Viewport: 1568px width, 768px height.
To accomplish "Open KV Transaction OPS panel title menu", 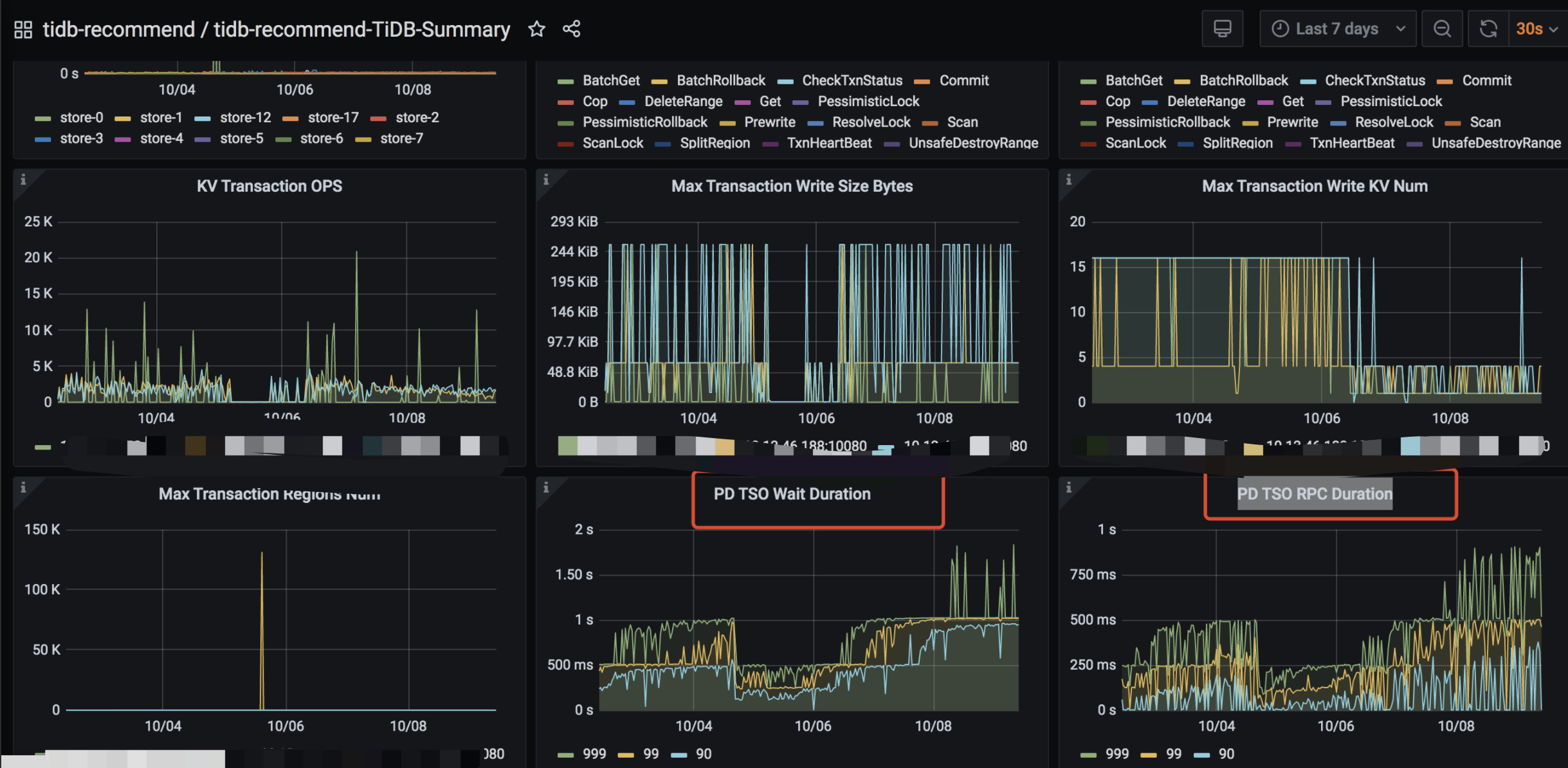I will point(269,187).
